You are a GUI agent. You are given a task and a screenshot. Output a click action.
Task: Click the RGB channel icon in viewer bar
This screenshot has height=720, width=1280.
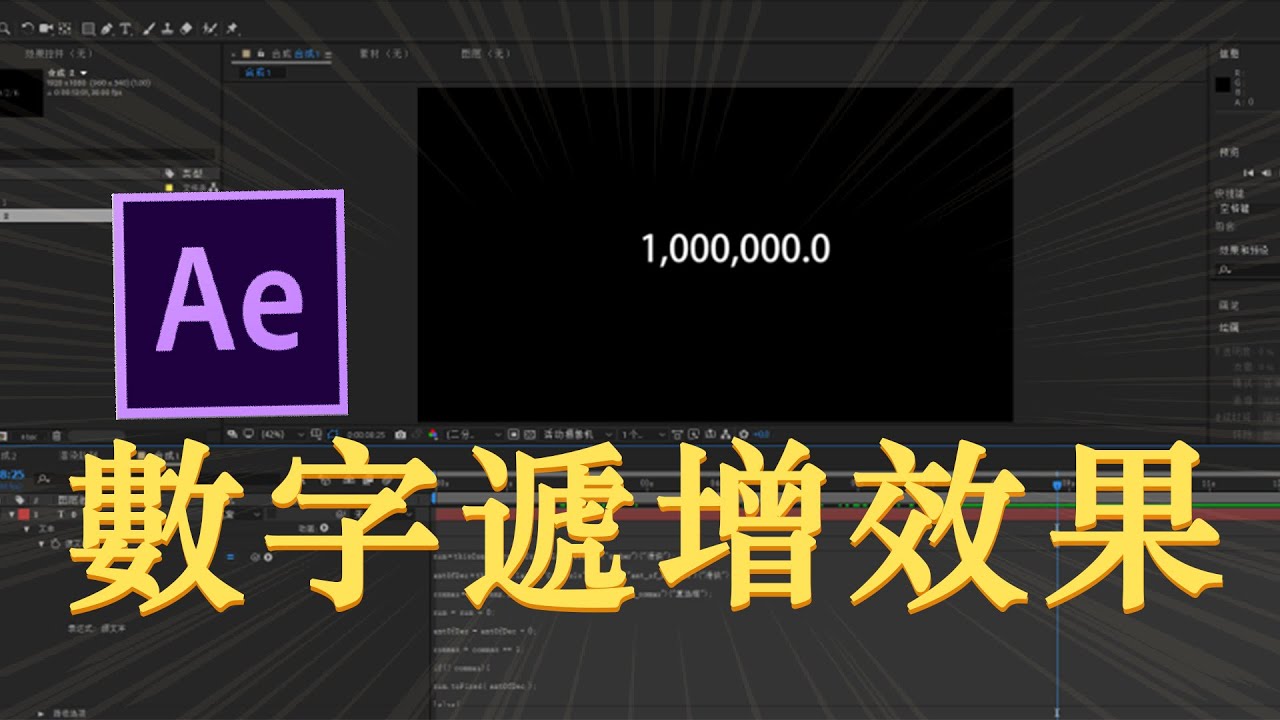[433, 434]
